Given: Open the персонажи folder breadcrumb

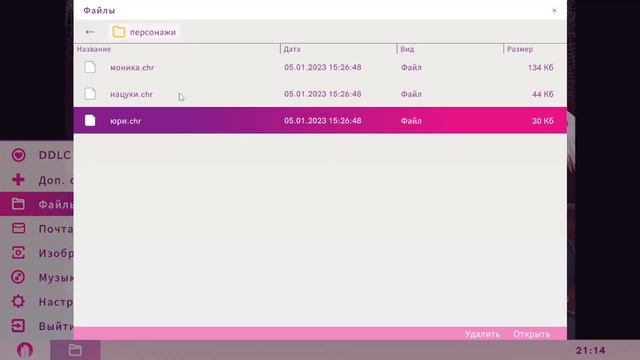Looking at the screenshot, I should (144, 32).
